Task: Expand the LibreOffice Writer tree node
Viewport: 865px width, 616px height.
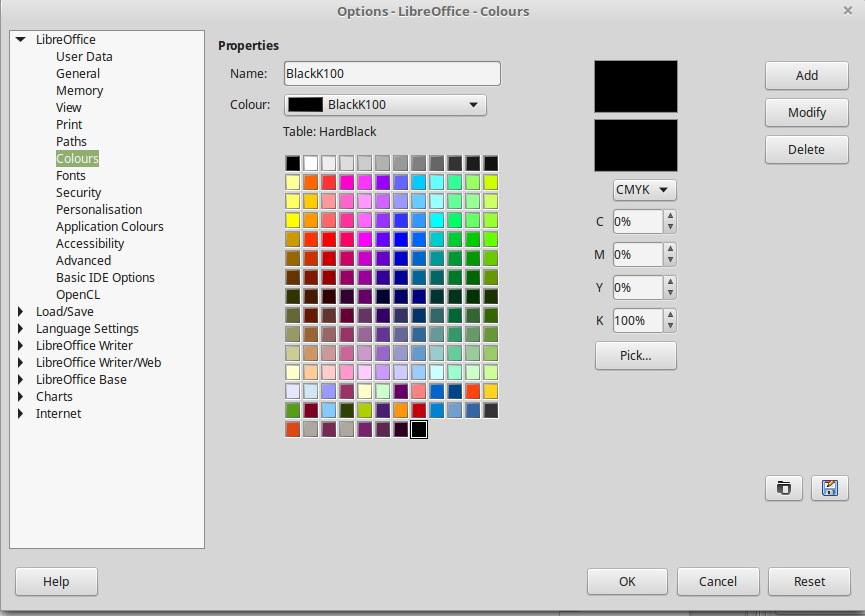Action: tap(21, 346)
